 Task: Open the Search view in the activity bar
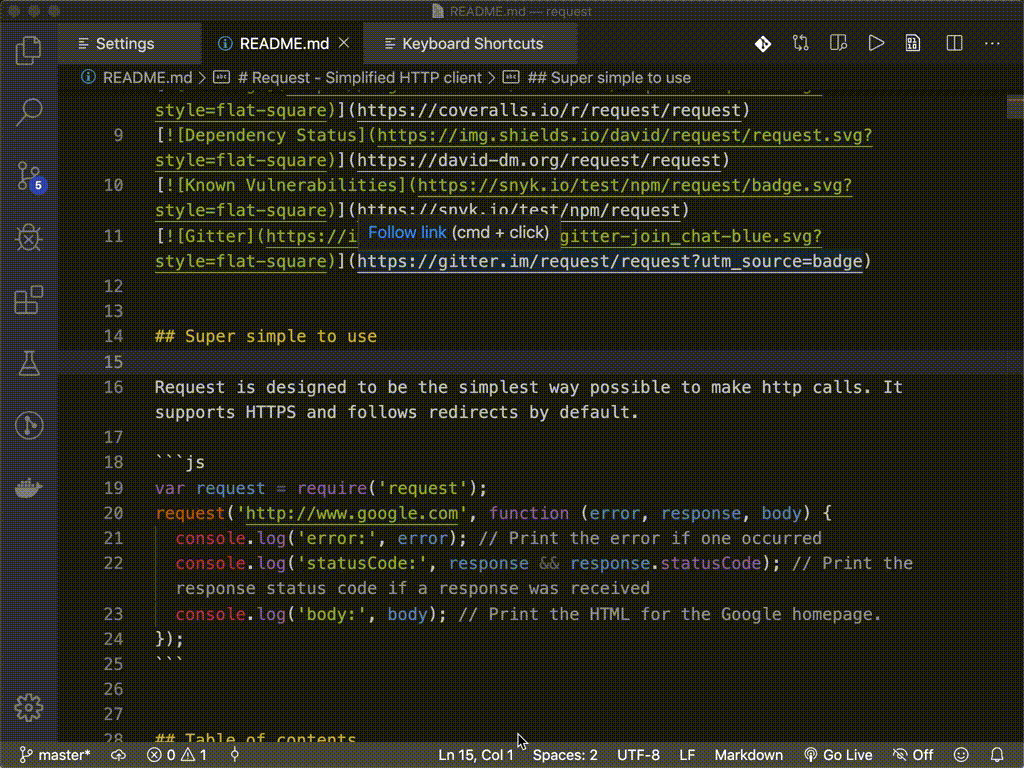(29, 112)
